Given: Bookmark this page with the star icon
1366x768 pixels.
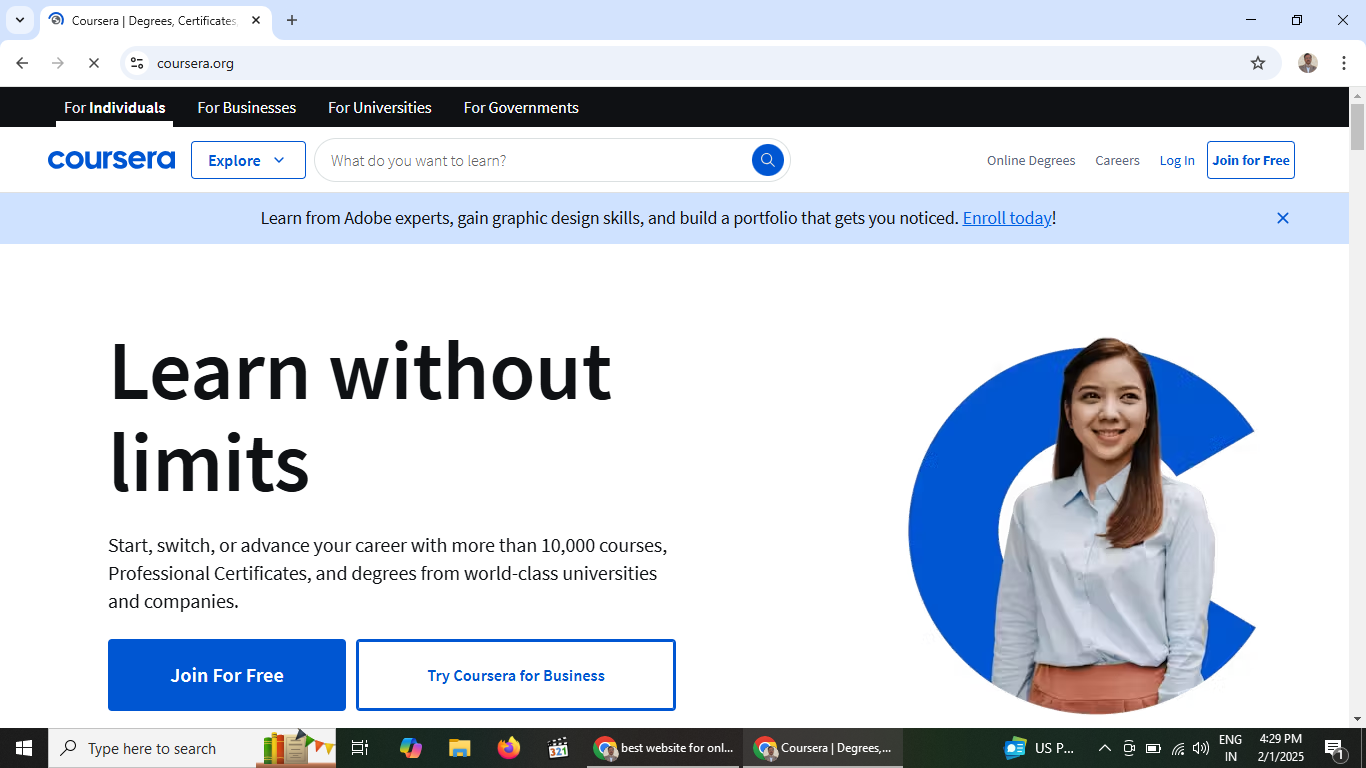Looking at the screenshot, I should click(1258, 63).
